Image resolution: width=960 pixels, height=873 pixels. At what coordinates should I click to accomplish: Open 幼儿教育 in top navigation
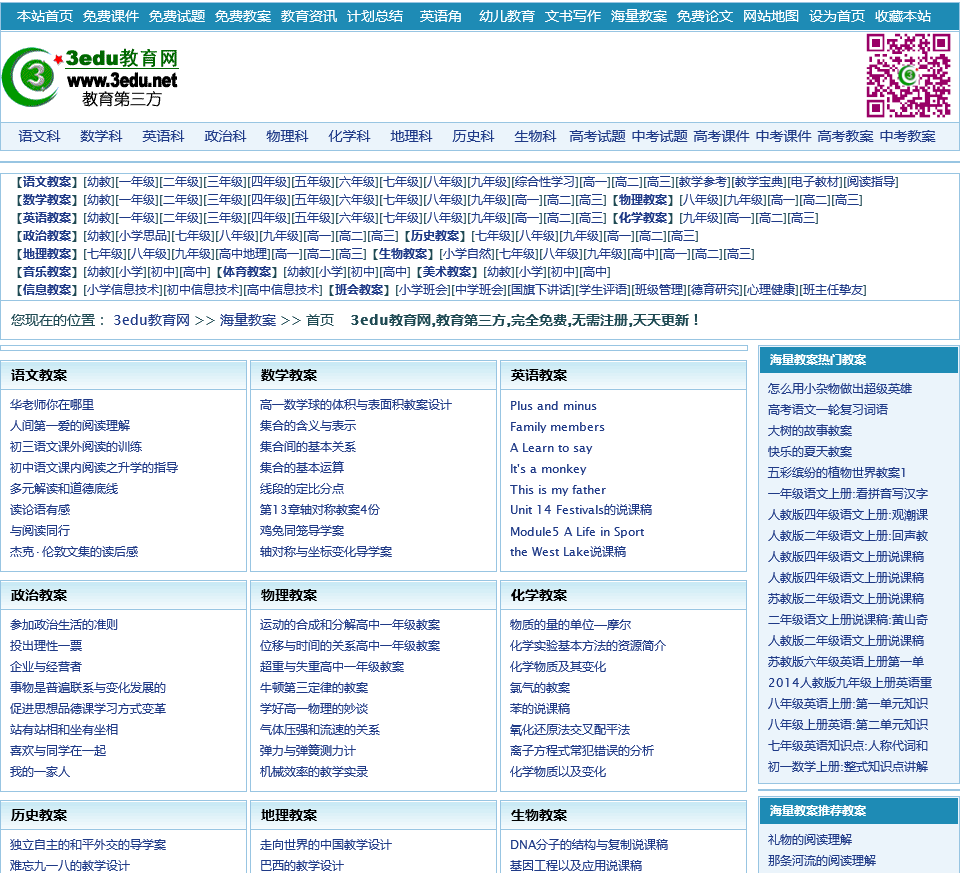pyautogui.click(x=507, y=16)
